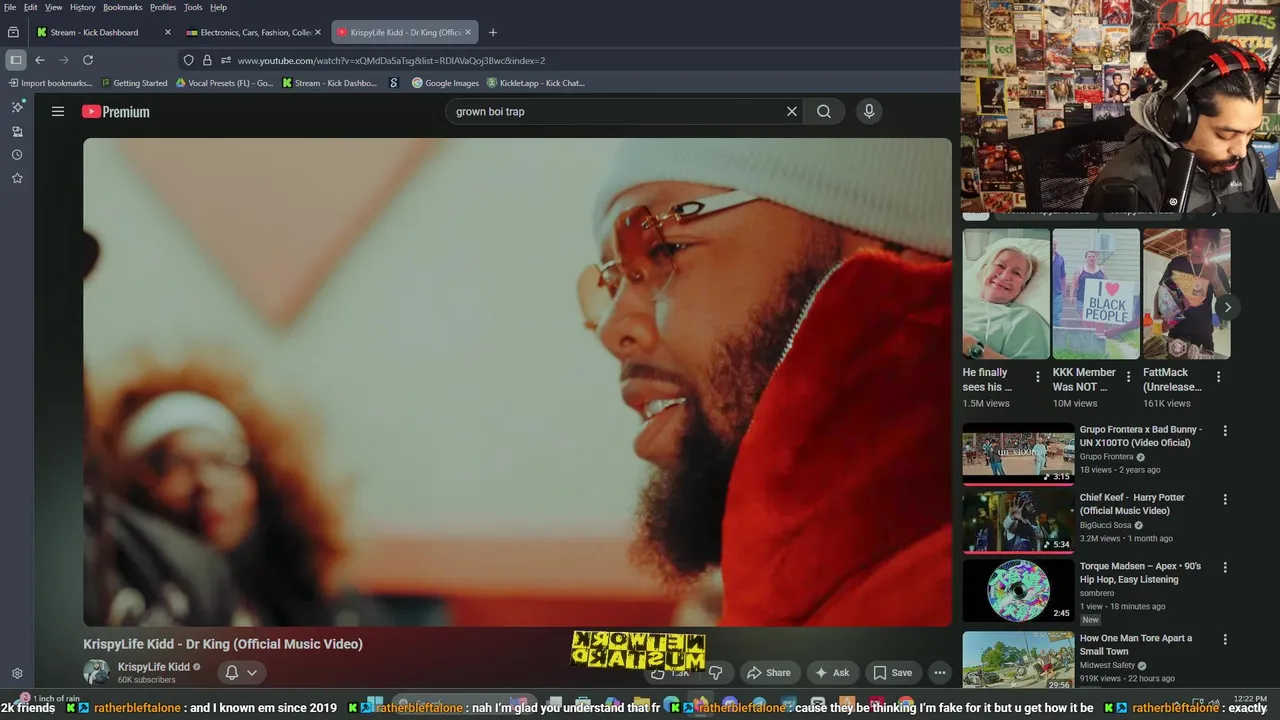The height and width of the screenshot is (720, 1280).
Task: Open options for Chief Keef Harry Potter
Action: tap(1225, 499)
